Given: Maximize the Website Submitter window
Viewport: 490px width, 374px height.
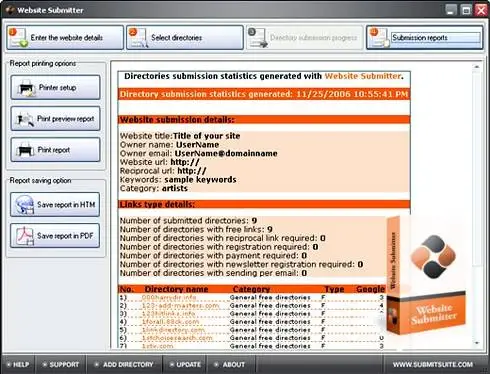Looking at the screenshot, I should 466,10.
